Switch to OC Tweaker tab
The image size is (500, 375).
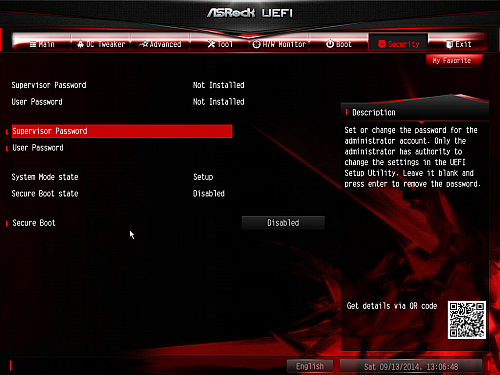(101, 44)
